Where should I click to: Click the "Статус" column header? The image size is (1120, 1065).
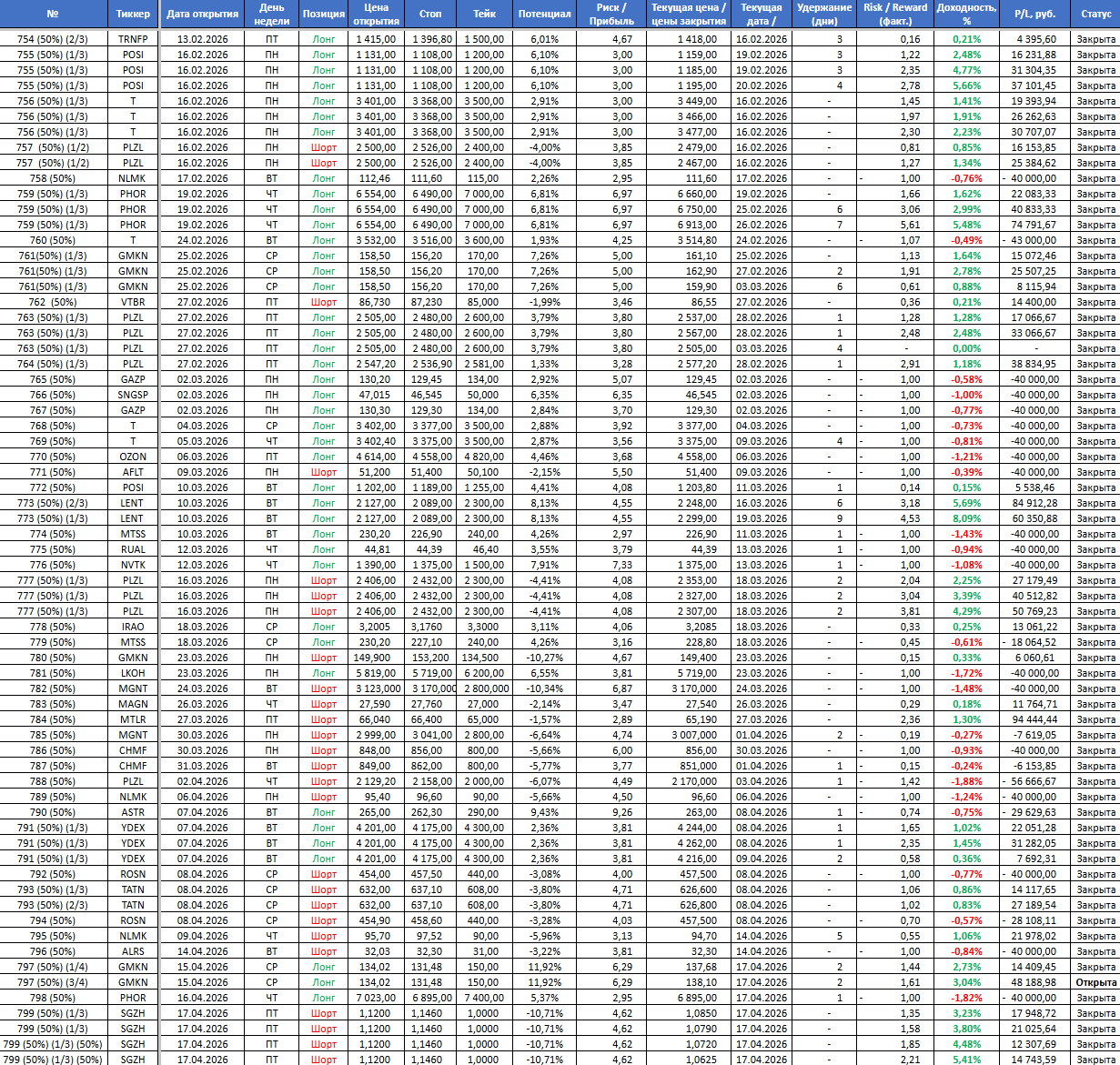(x=1095, y=15)
